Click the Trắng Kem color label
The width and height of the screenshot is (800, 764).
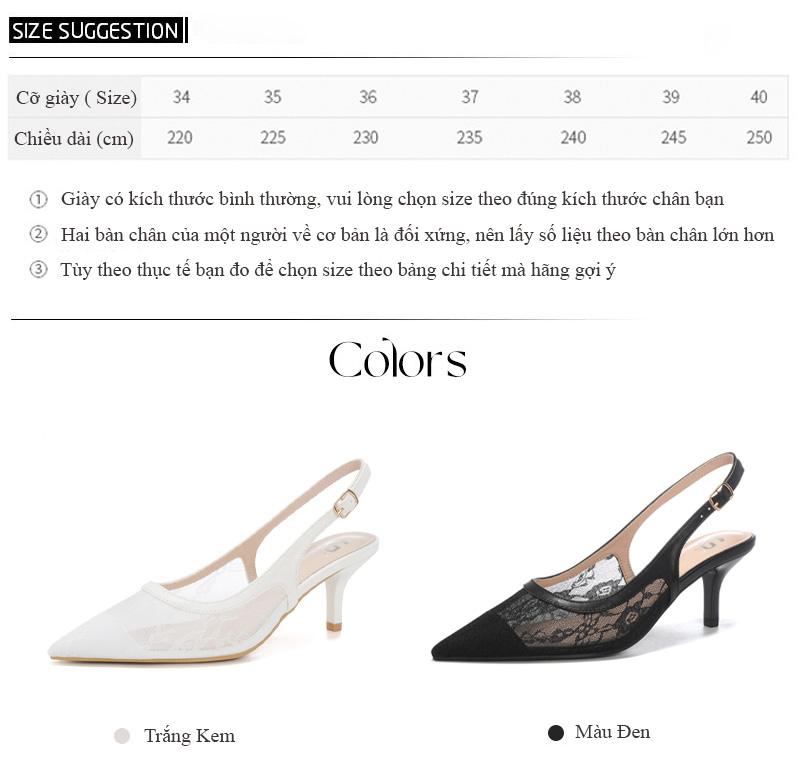189,736
